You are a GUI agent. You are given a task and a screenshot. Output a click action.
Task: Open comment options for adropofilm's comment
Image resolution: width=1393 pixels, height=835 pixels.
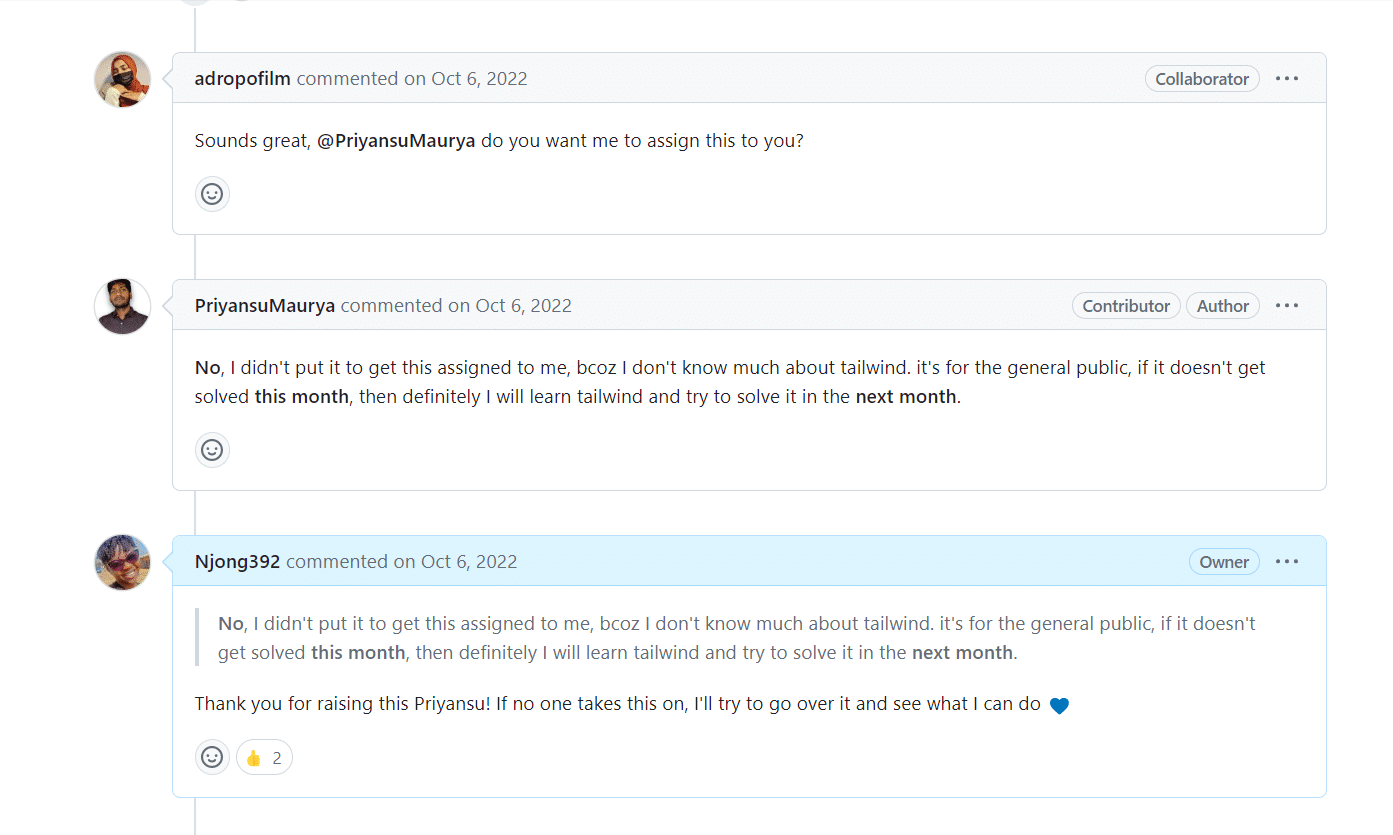tap(1287, 78)
